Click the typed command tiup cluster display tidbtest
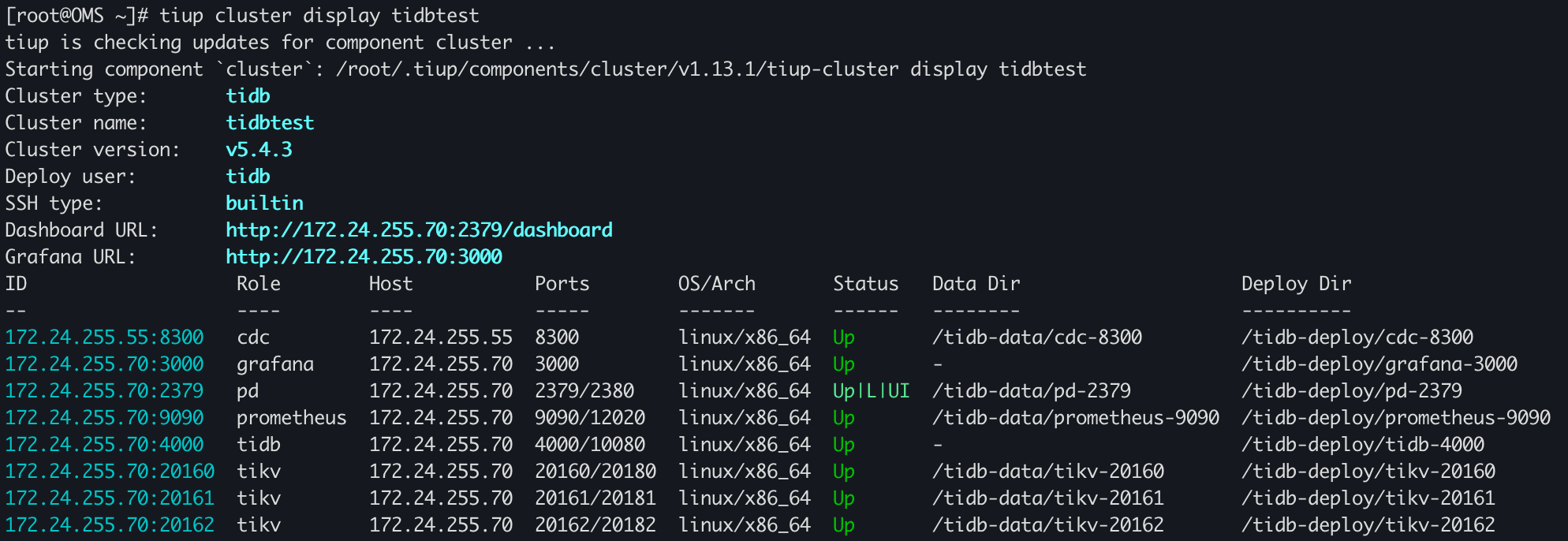This screenshot has width=1568, height=541. 319,16
